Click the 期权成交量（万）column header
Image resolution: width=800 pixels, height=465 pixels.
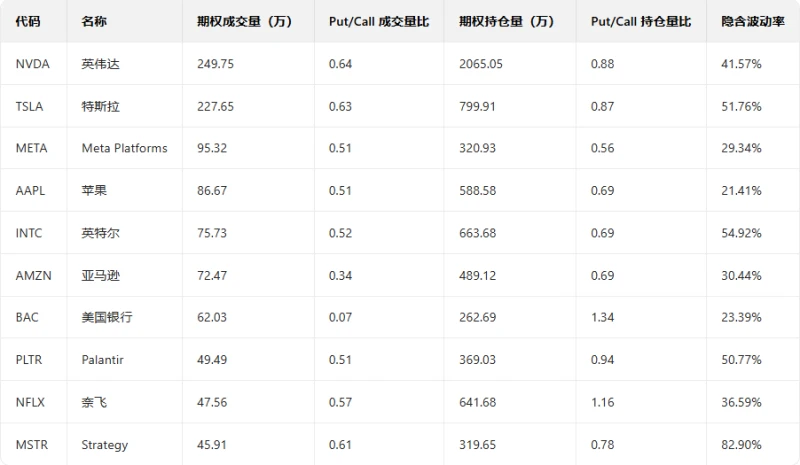[x=245, y=21]
